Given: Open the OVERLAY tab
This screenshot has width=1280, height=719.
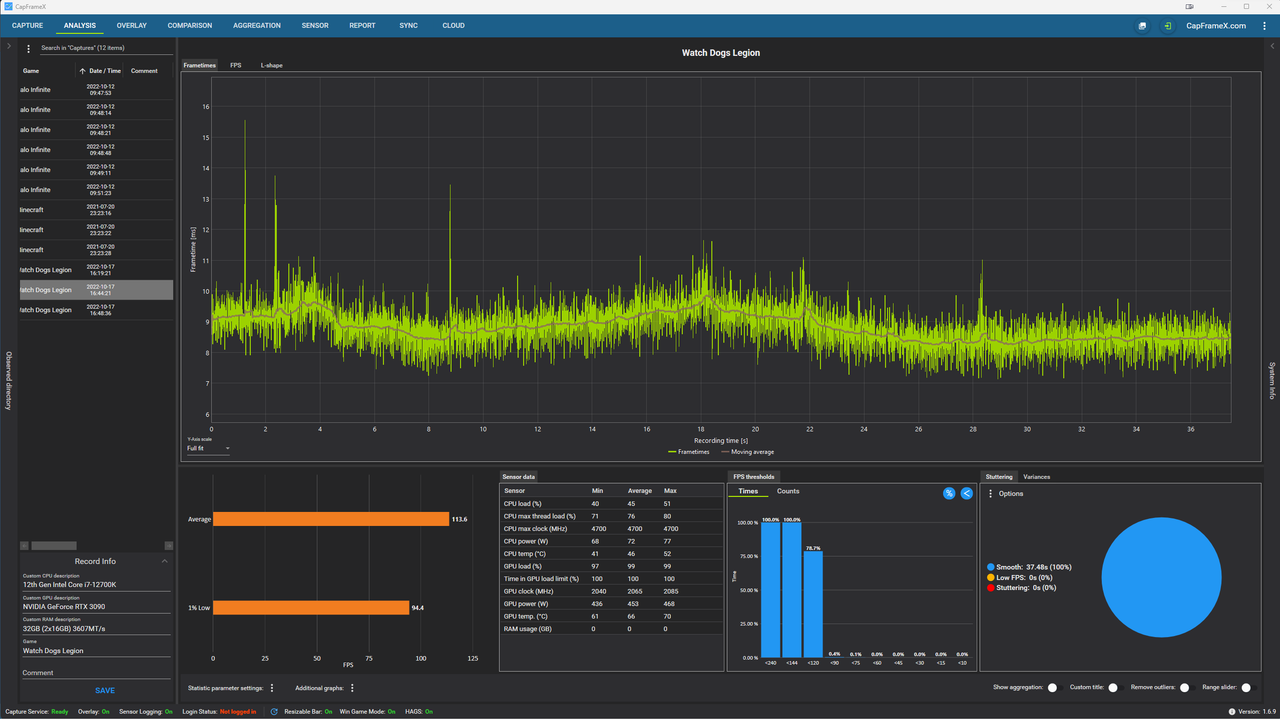Looking at the screenshot, I should coord(131,26).
